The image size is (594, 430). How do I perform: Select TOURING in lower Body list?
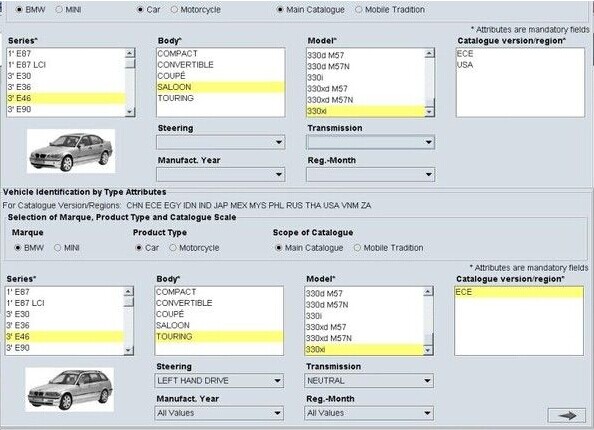coord(219,336)
